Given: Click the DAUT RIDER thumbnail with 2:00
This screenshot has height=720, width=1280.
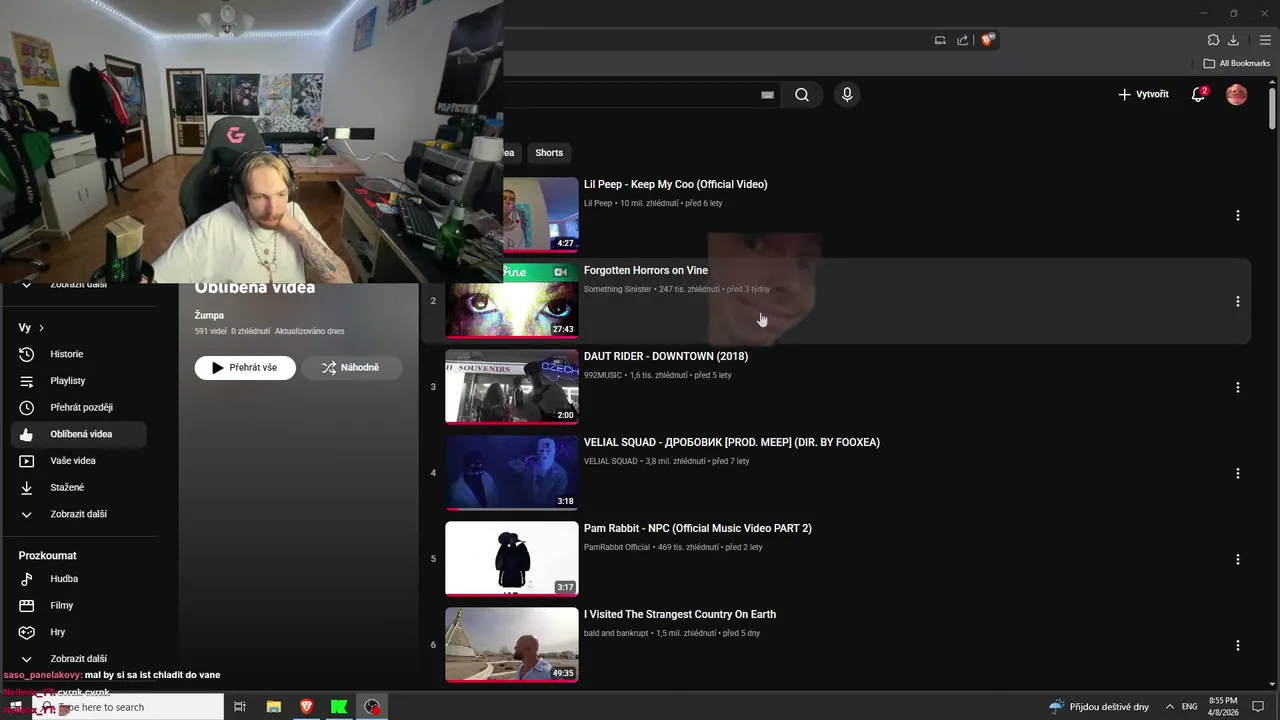Looking at the screenshot, I should [511, 386].
